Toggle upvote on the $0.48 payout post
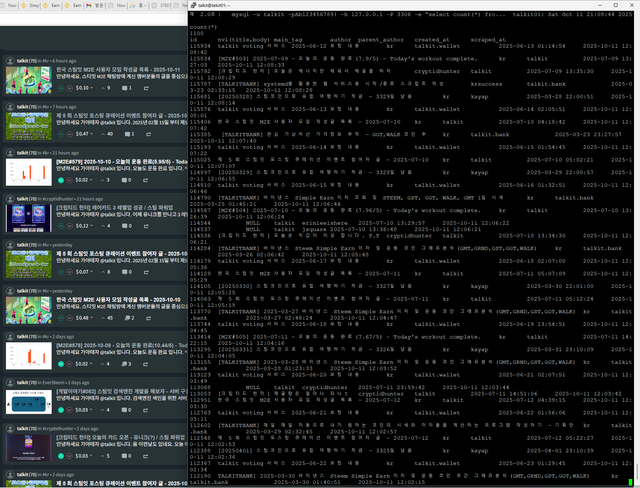The width and height of the screenshot is (640, 488). (61, 318)
